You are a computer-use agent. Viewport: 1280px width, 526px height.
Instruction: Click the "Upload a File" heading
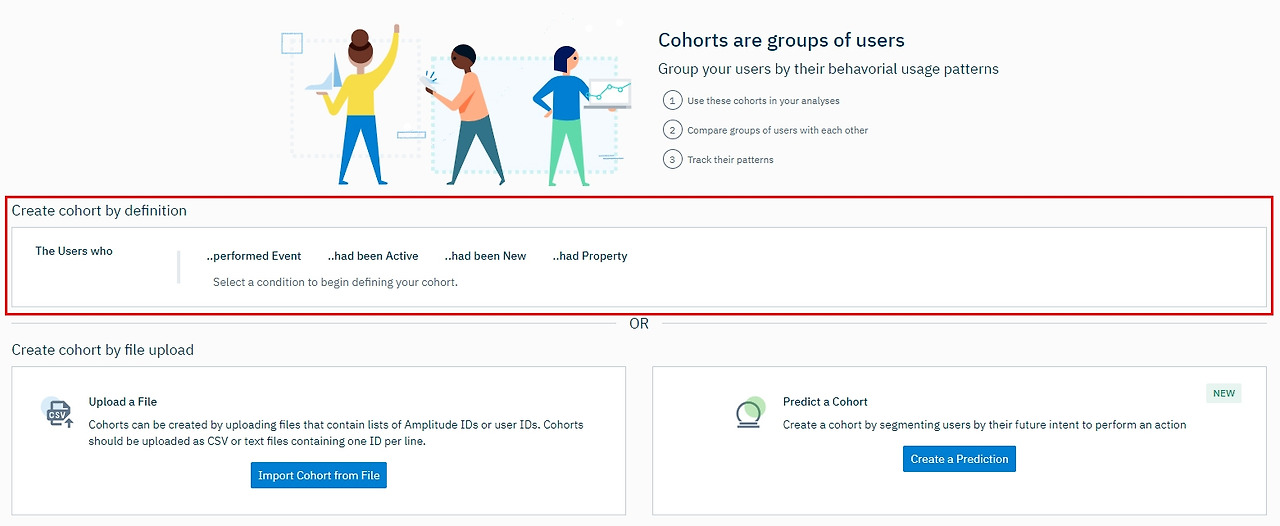pos(123,402)
